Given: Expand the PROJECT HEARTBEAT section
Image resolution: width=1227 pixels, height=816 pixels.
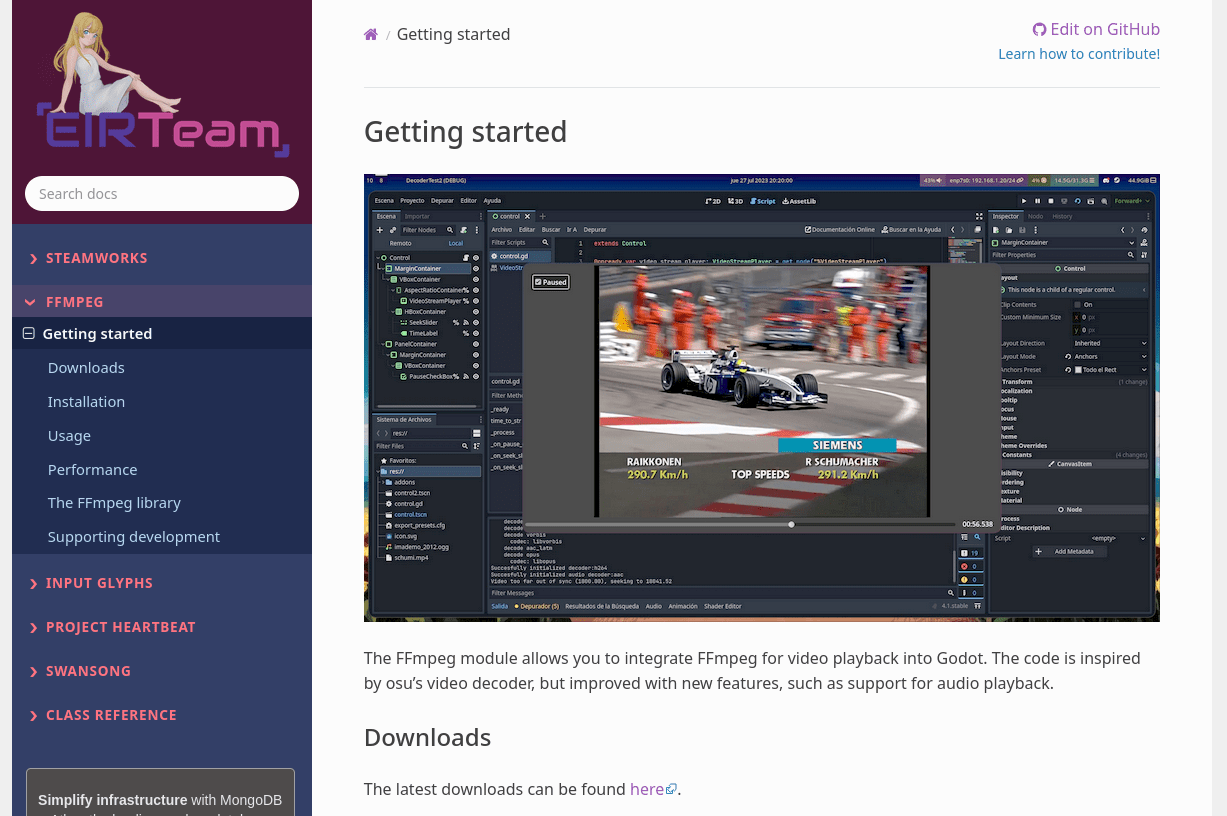Looking at the screenshot, I should 162,627.
